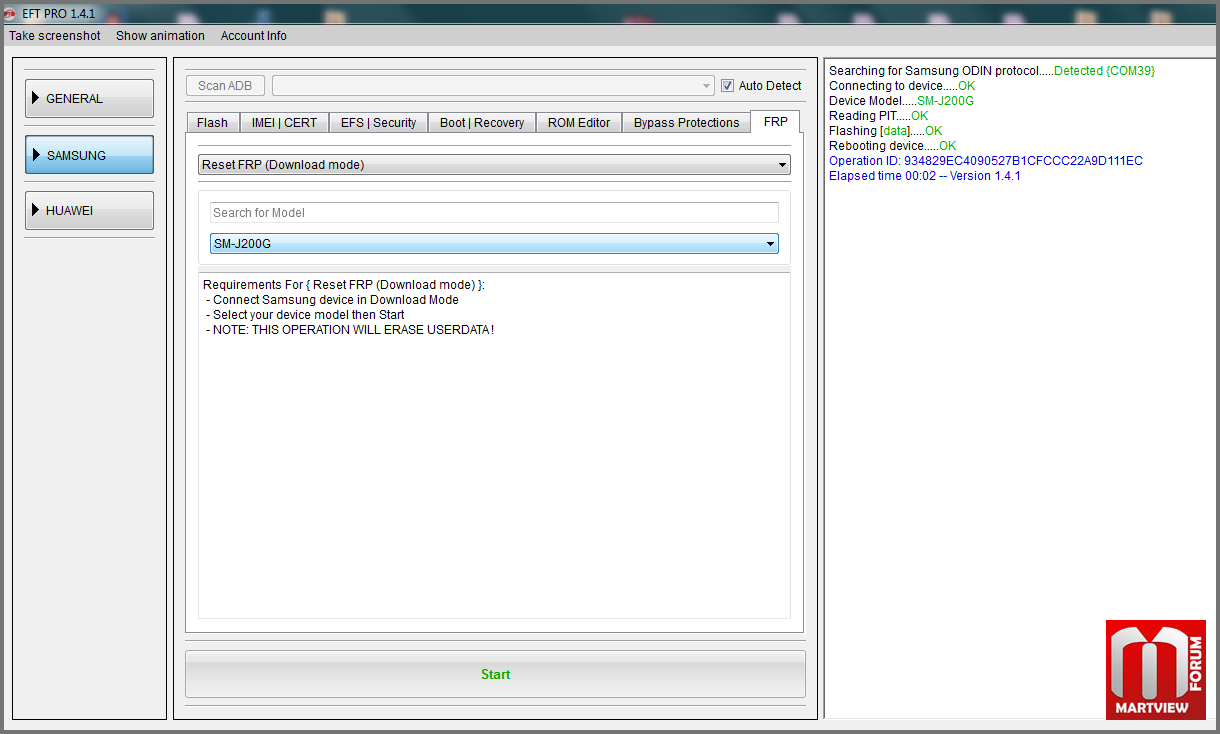The width and height of the screenshot is (1220, 734).
Task: Select the HUAWEI sidebar section
Action: [89, 211]
